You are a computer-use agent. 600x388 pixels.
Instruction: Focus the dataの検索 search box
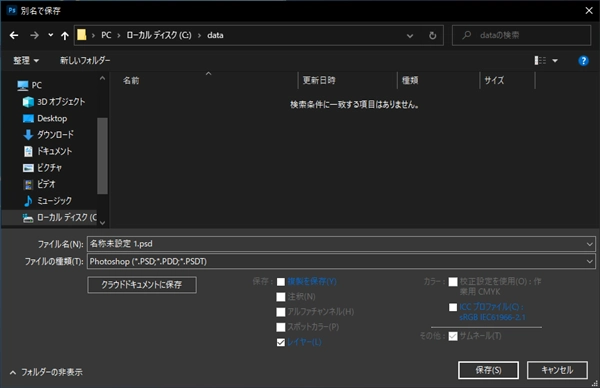tap(522, 36)
